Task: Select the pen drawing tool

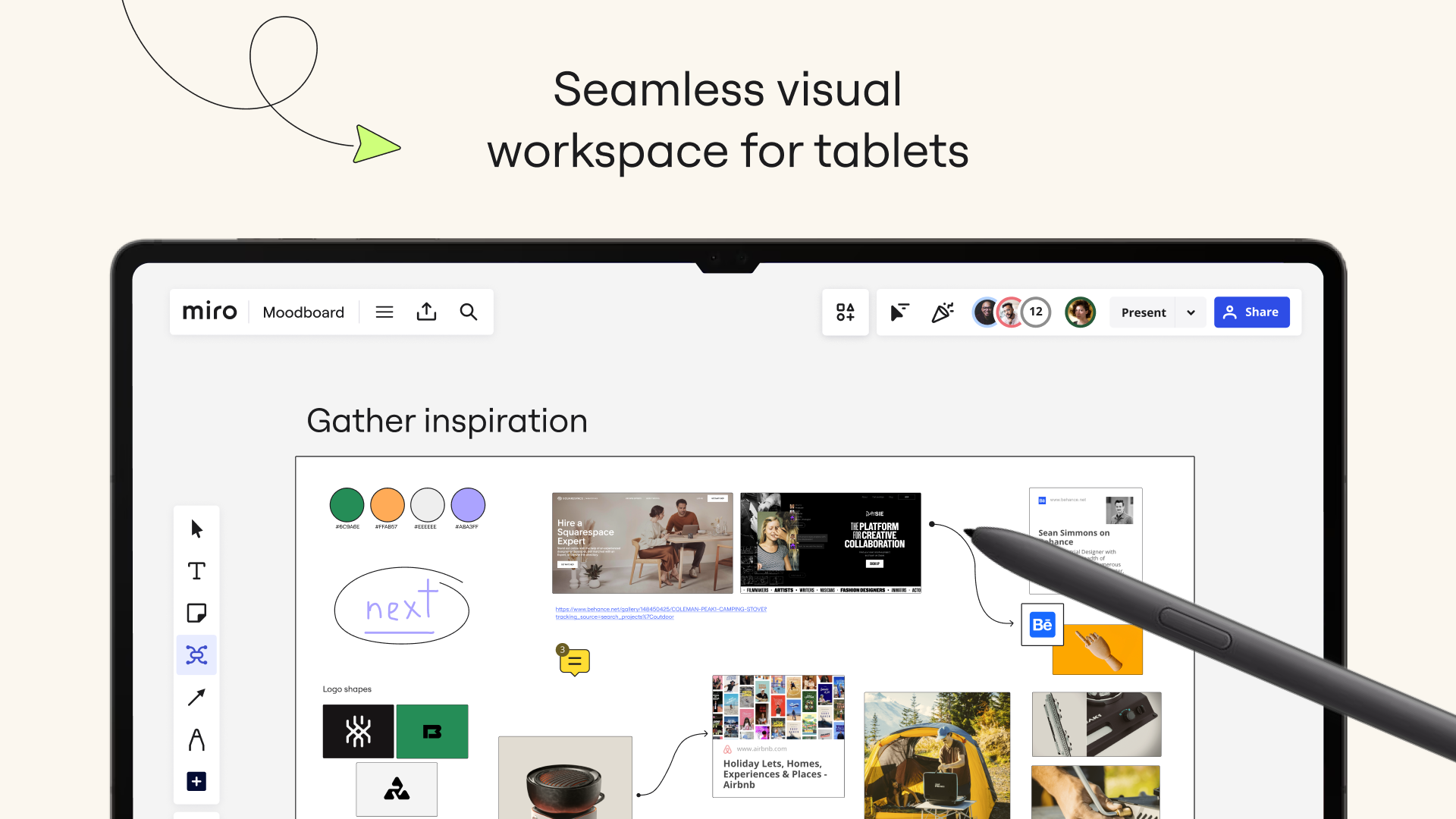Action: pyautogui.click(x=196, y=739)
